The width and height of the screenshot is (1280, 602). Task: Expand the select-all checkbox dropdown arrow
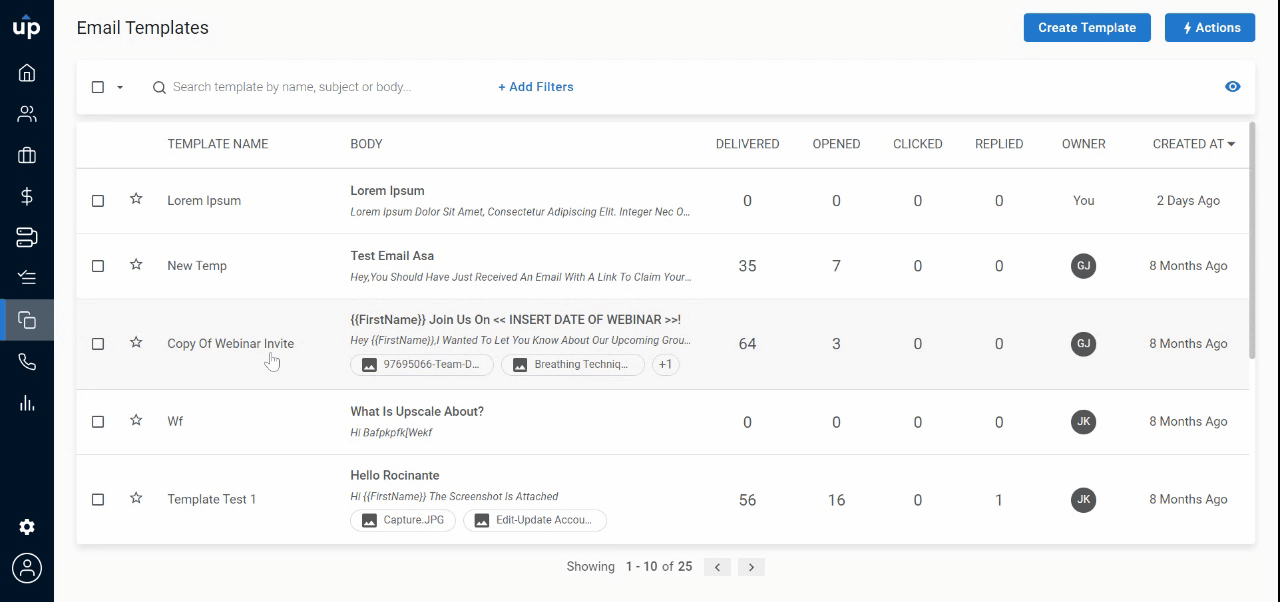tap(120, 87)
